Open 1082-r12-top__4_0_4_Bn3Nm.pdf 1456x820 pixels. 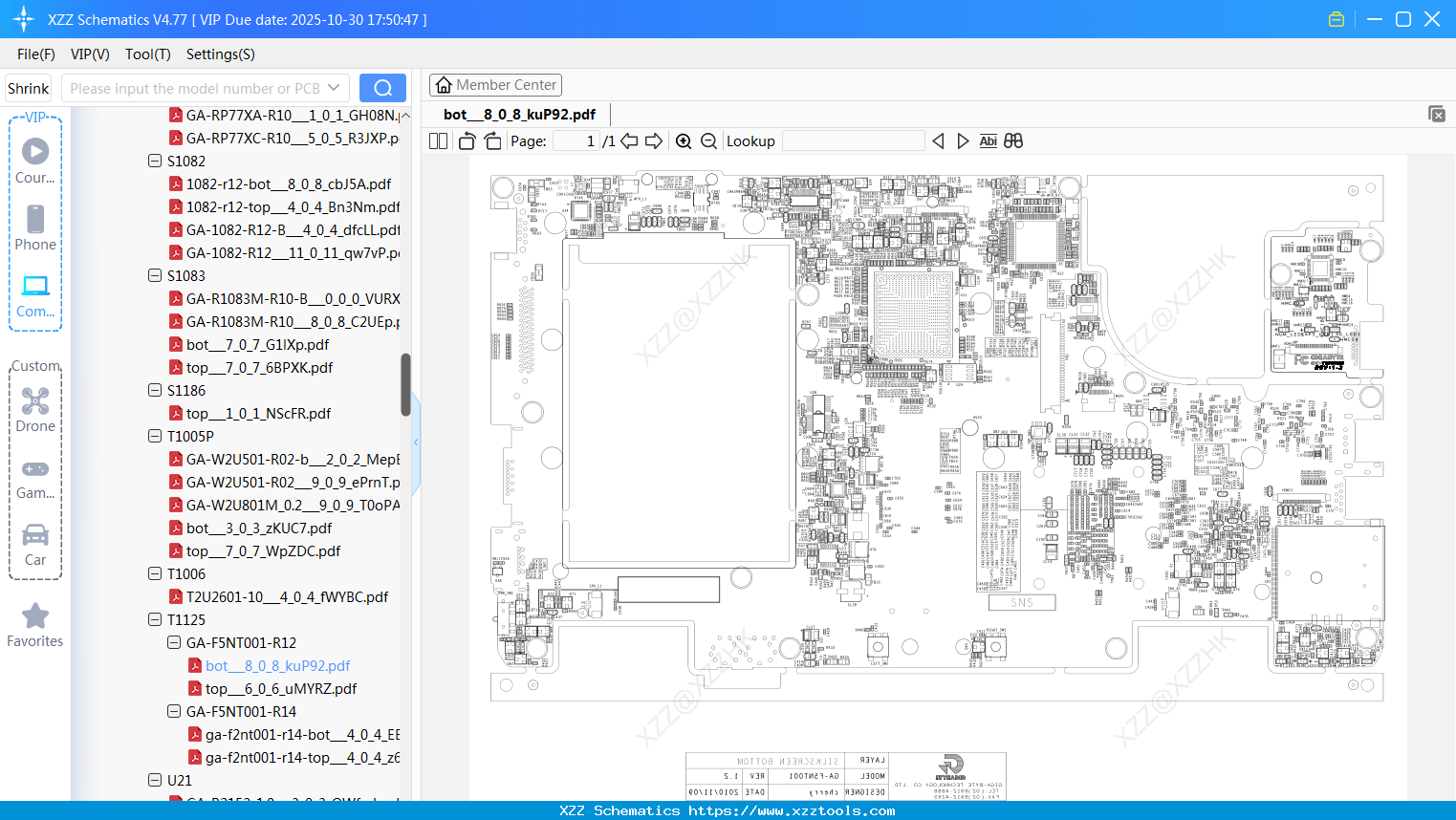293,206
